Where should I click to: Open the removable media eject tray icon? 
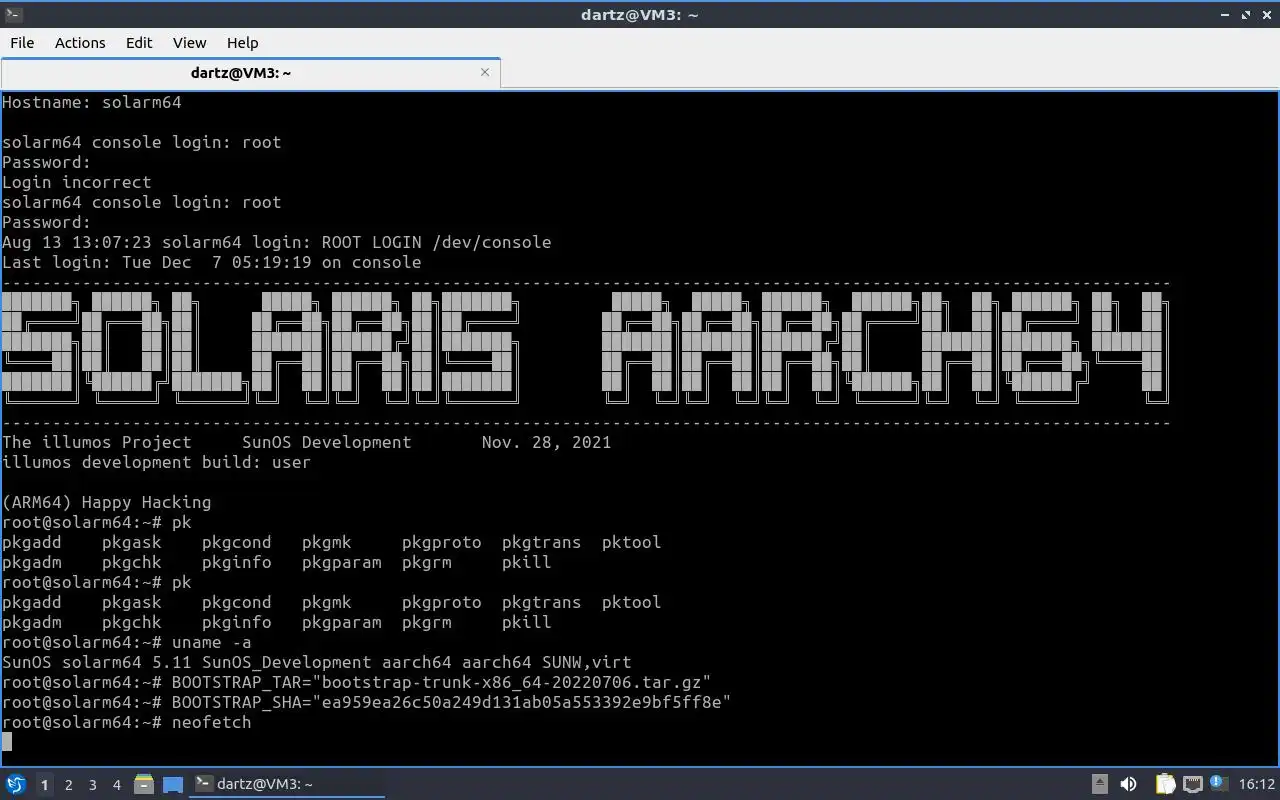coord(1100,784)
